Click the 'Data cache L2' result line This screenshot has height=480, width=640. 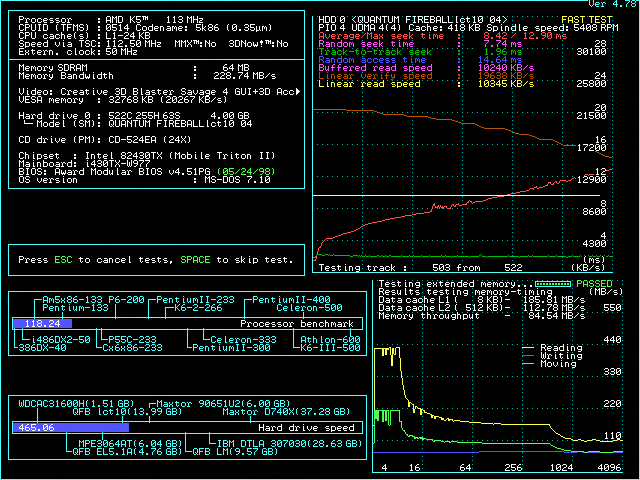click(482, 308)
